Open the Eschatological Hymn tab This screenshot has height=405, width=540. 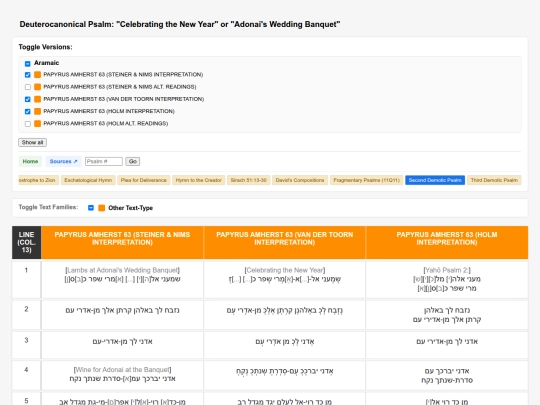point(88,180)
